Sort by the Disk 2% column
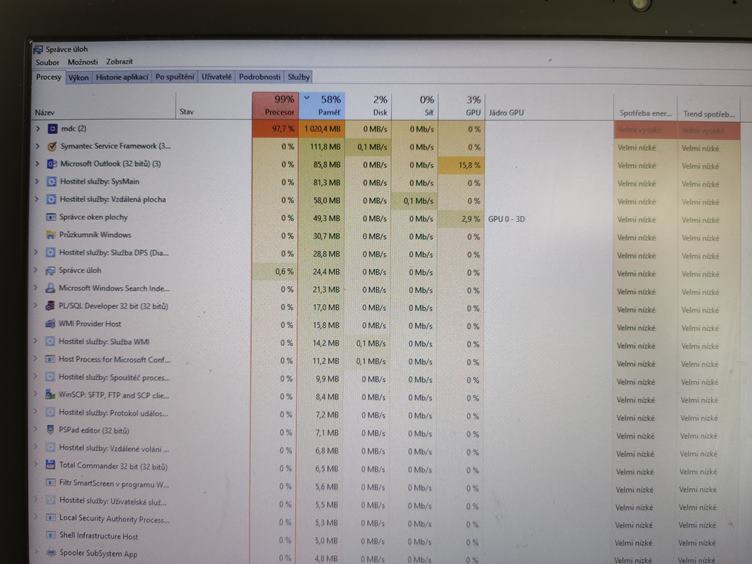The height and width of the screenshot is (564, 752). click(x=368, y=106)
